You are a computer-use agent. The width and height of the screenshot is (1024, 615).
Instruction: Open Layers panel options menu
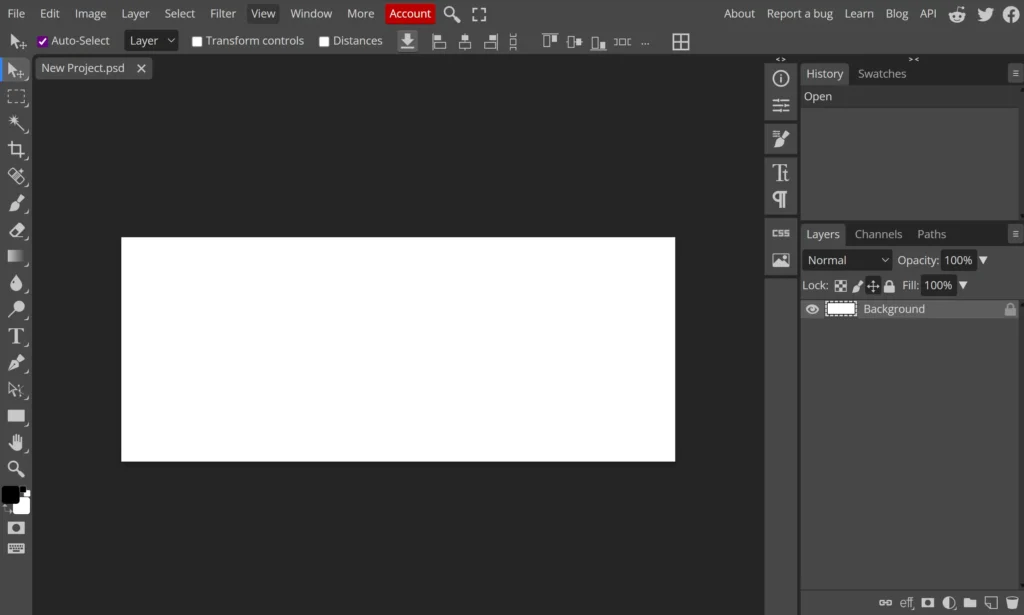(1015, 234)
